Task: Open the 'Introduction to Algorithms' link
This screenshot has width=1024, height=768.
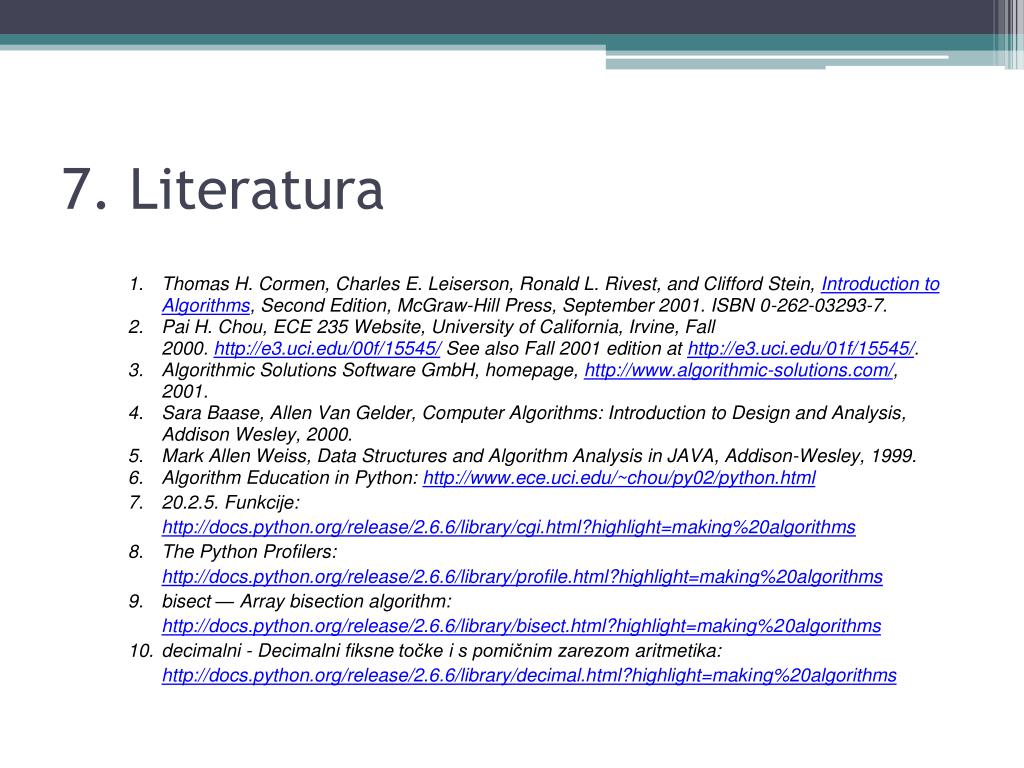Action: 880,284
